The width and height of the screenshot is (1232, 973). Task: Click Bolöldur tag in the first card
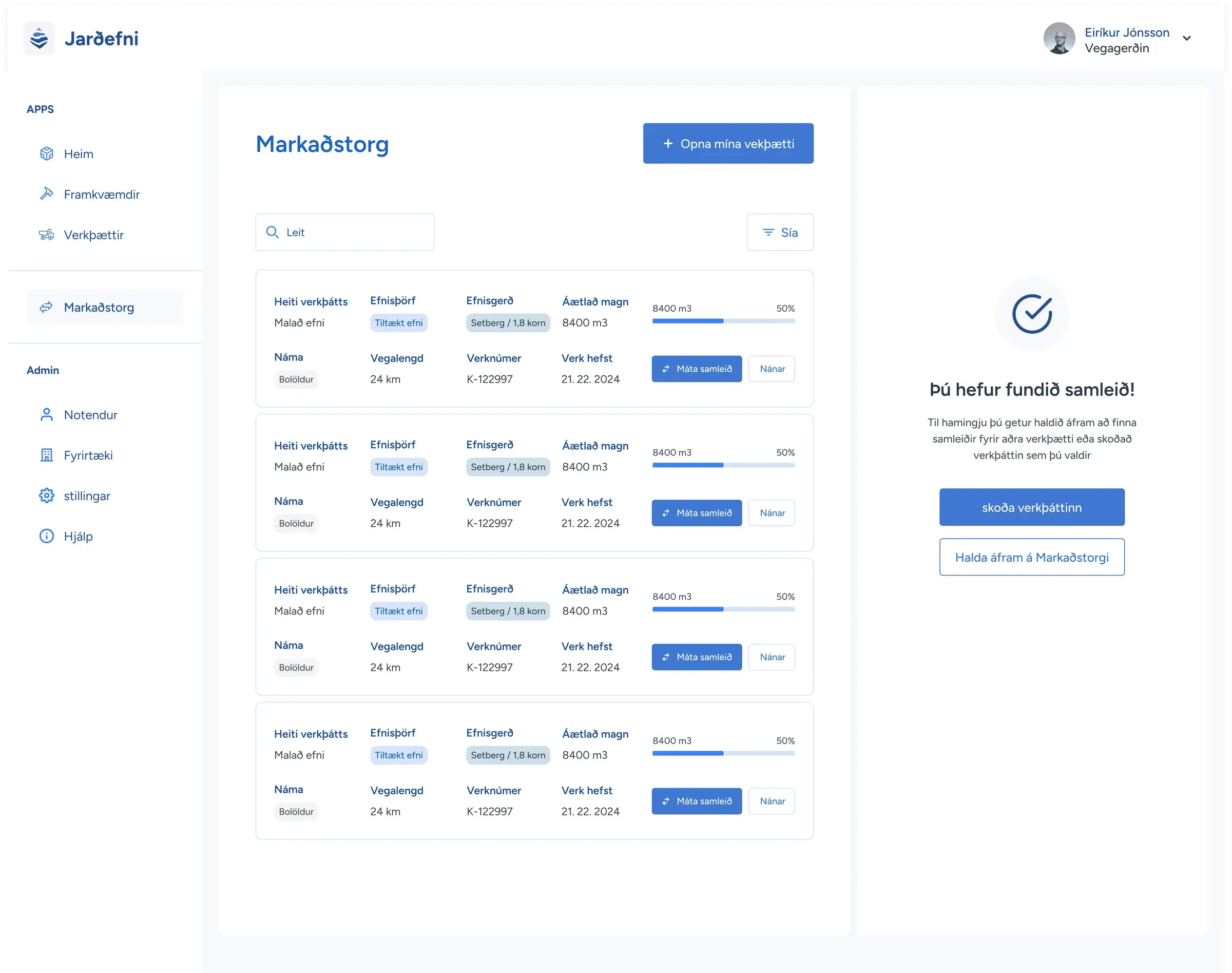(x=296, y=379)
